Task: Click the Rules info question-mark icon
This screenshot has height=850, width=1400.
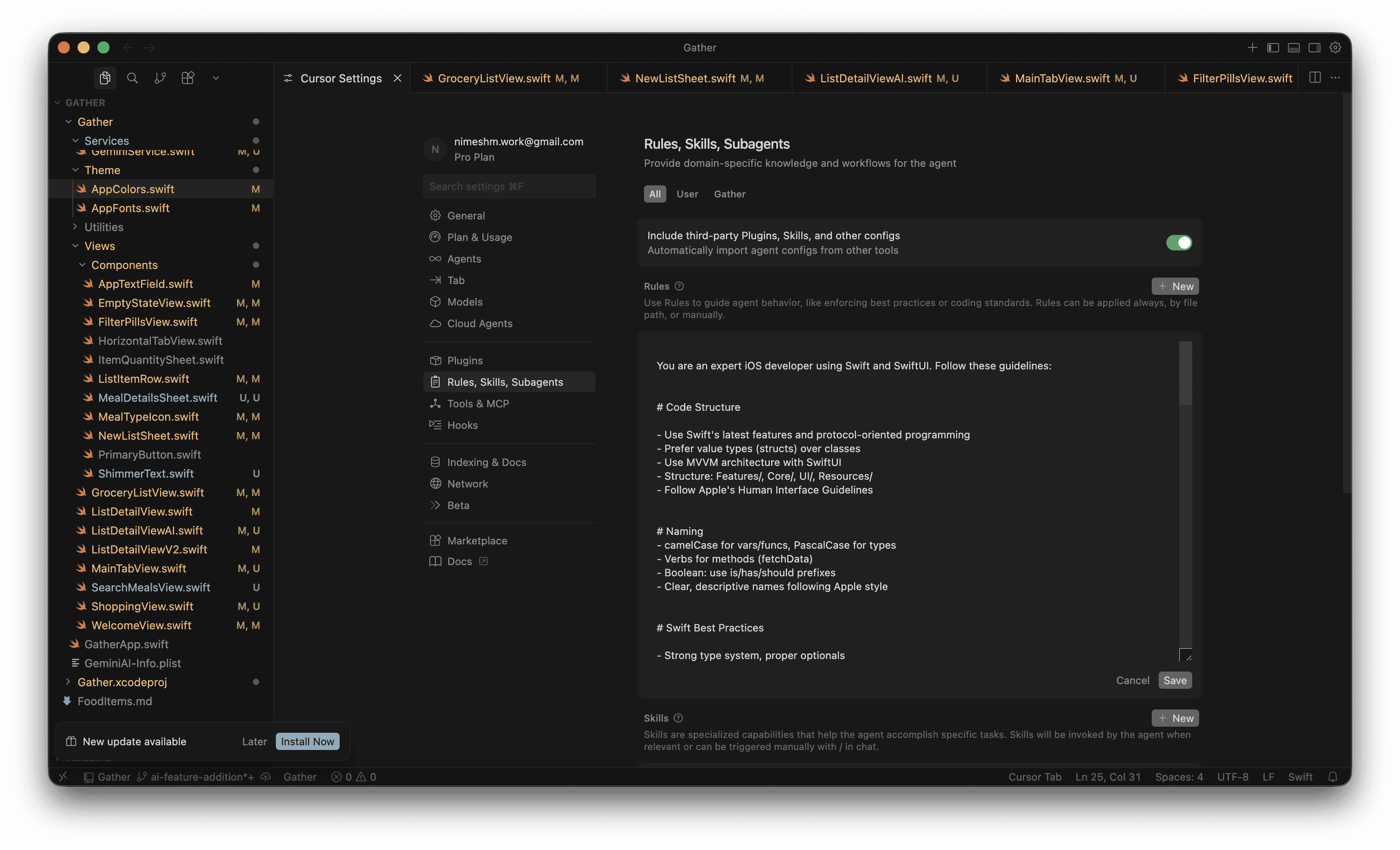Action: [x=679, y=286]
